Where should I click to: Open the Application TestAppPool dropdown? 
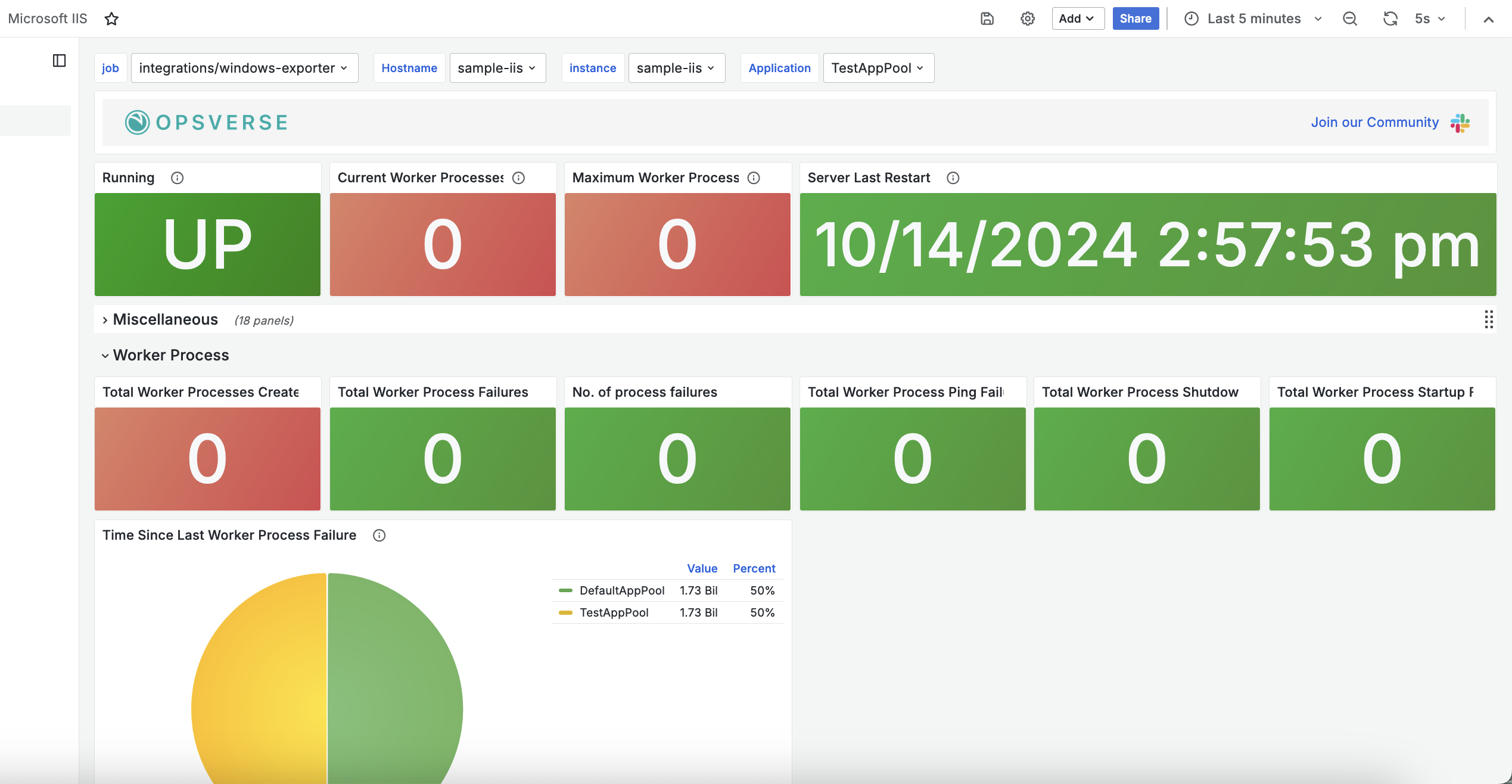pos(878,68)
